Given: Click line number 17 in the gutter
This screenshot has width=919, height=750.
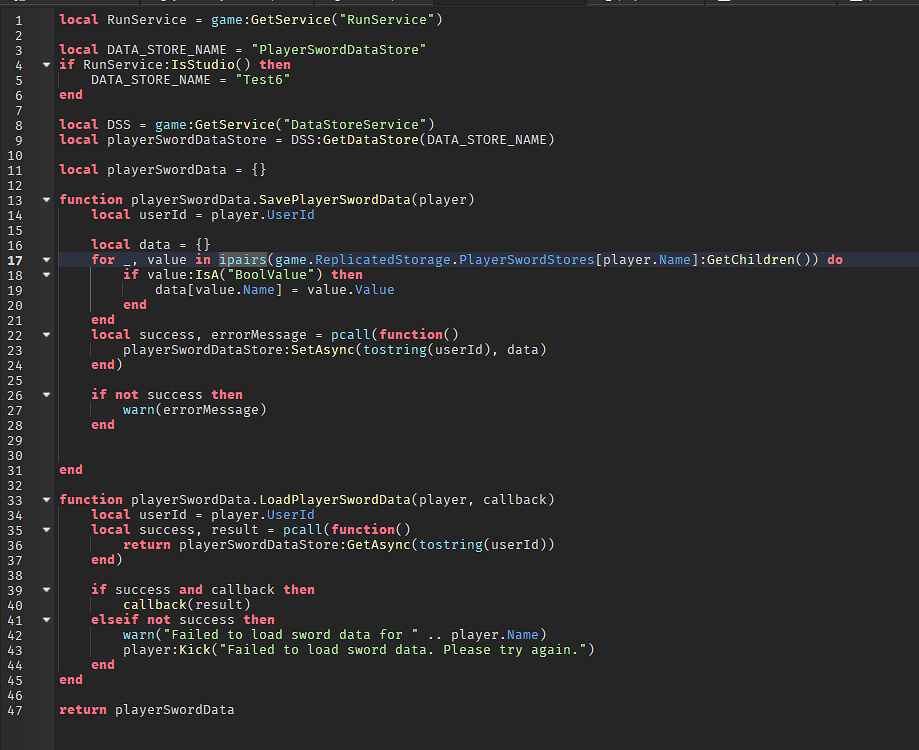Looking at the screenshot, I should (x=15, y=261).
